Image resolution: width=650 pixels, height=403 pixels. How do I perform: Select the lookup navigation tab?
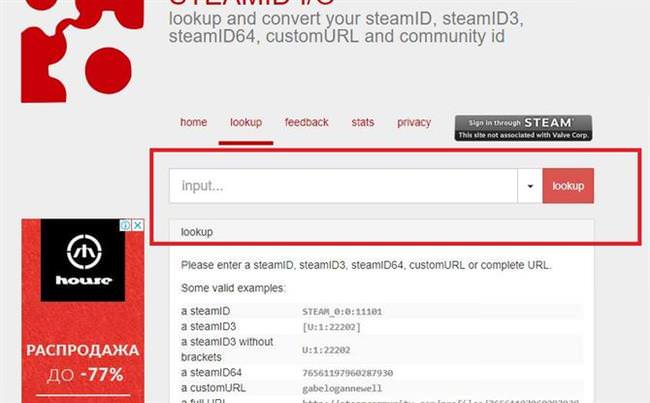click(x=246, y=122)
